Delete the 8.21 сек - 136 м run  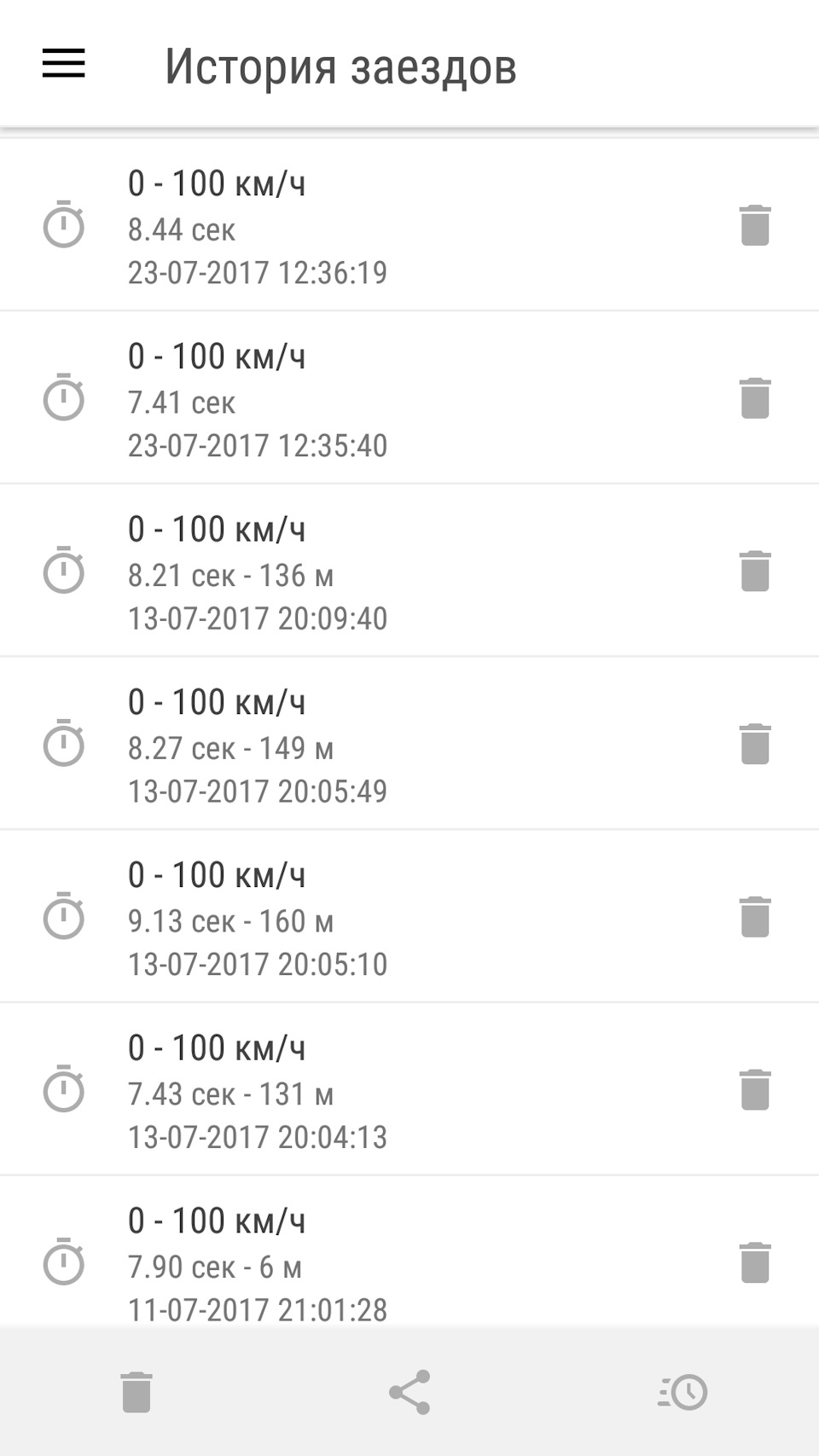755,571
